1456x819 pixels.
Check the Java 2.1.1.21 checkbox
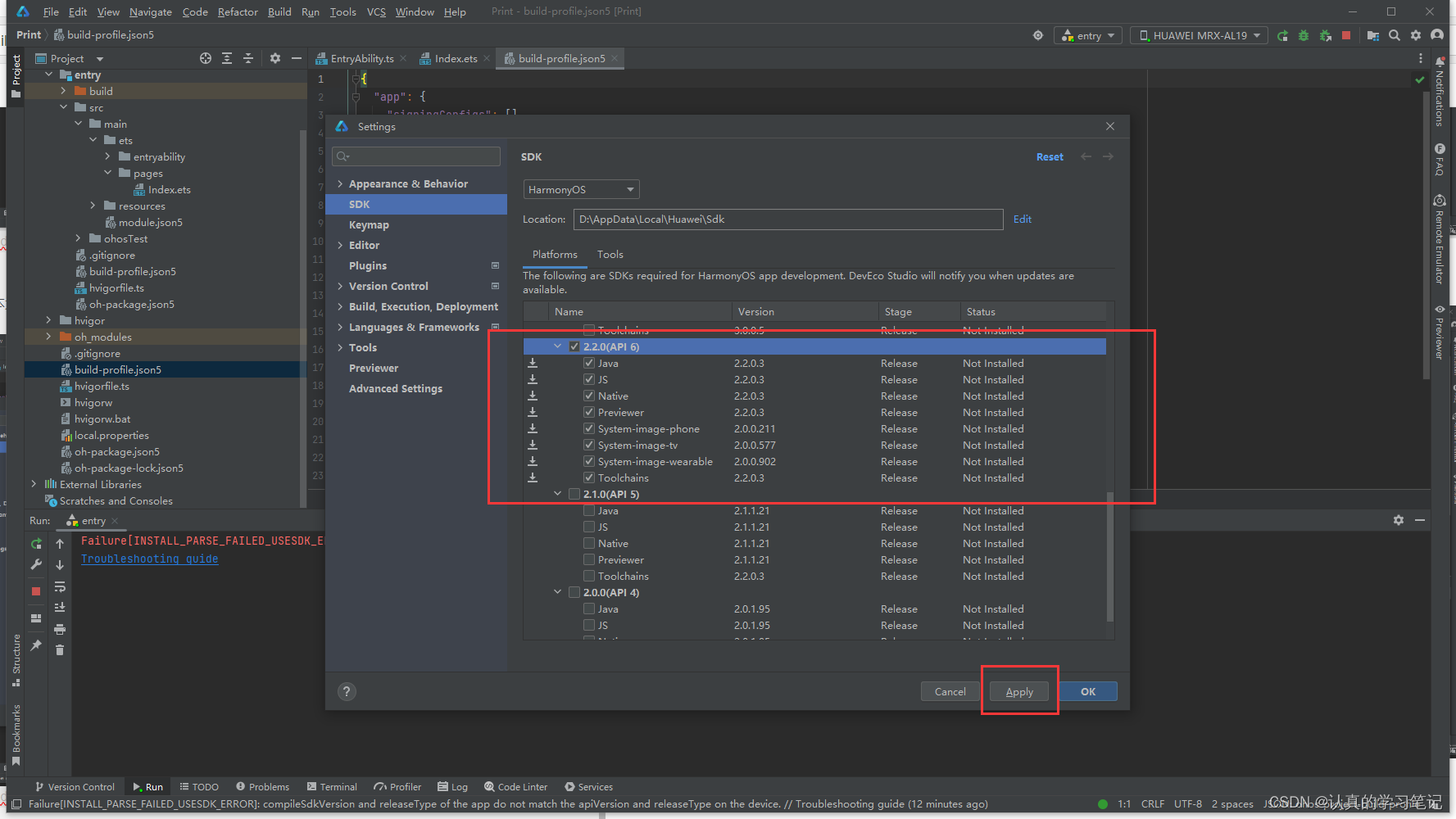coord(589,510)
